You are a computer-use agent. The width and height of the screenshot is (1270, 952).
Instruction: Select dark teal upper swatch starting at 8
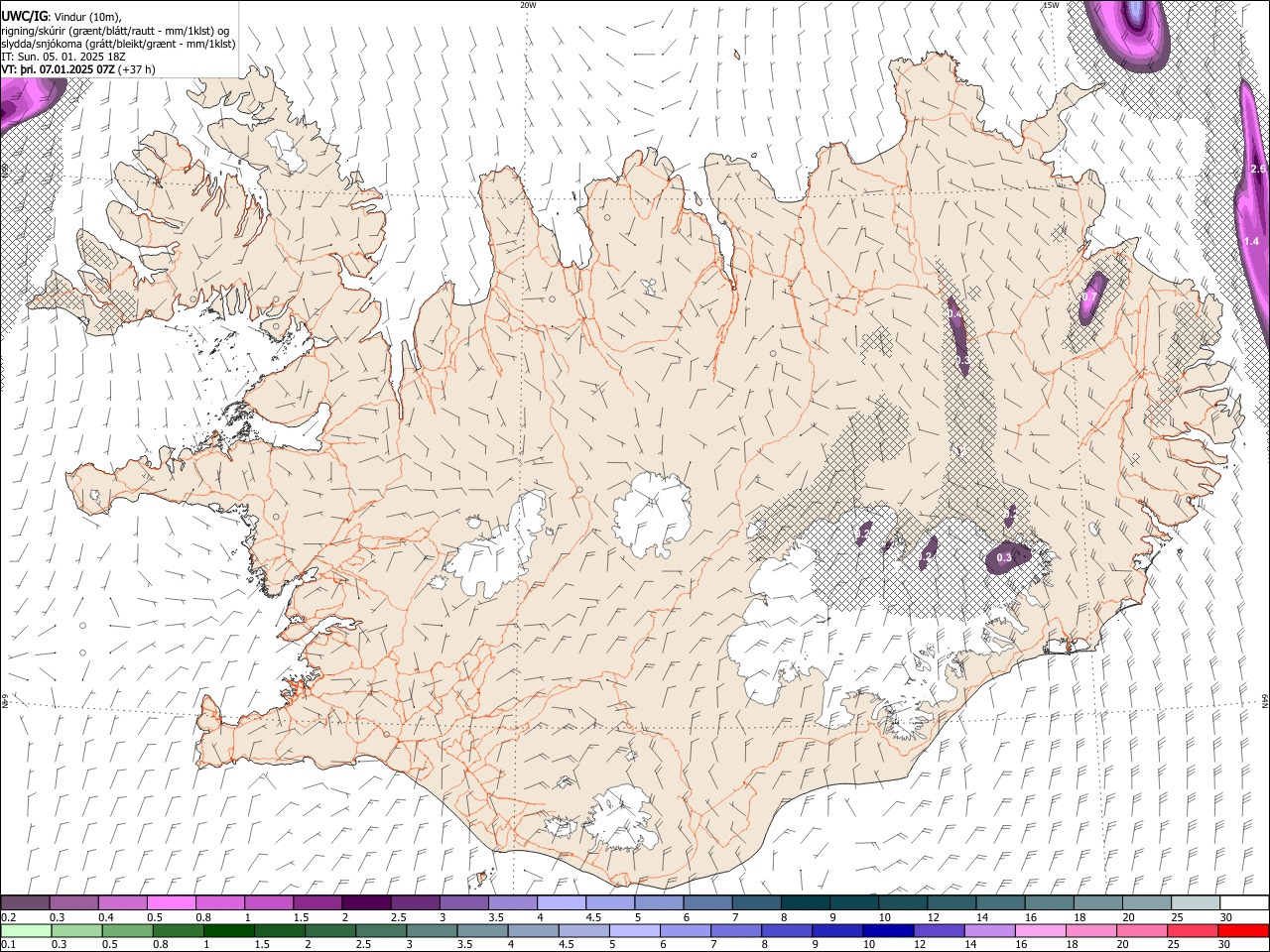tap(805, 903)
